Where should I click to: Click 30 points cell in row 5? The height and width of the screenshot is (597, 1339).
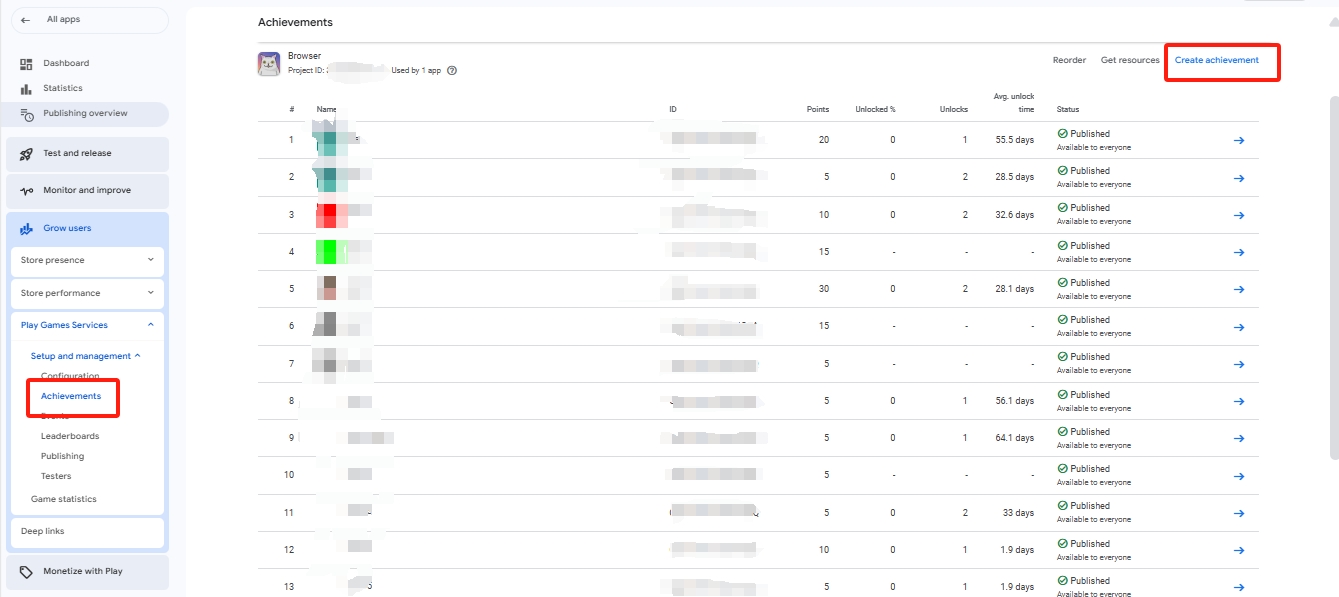(x=824, y=289)
